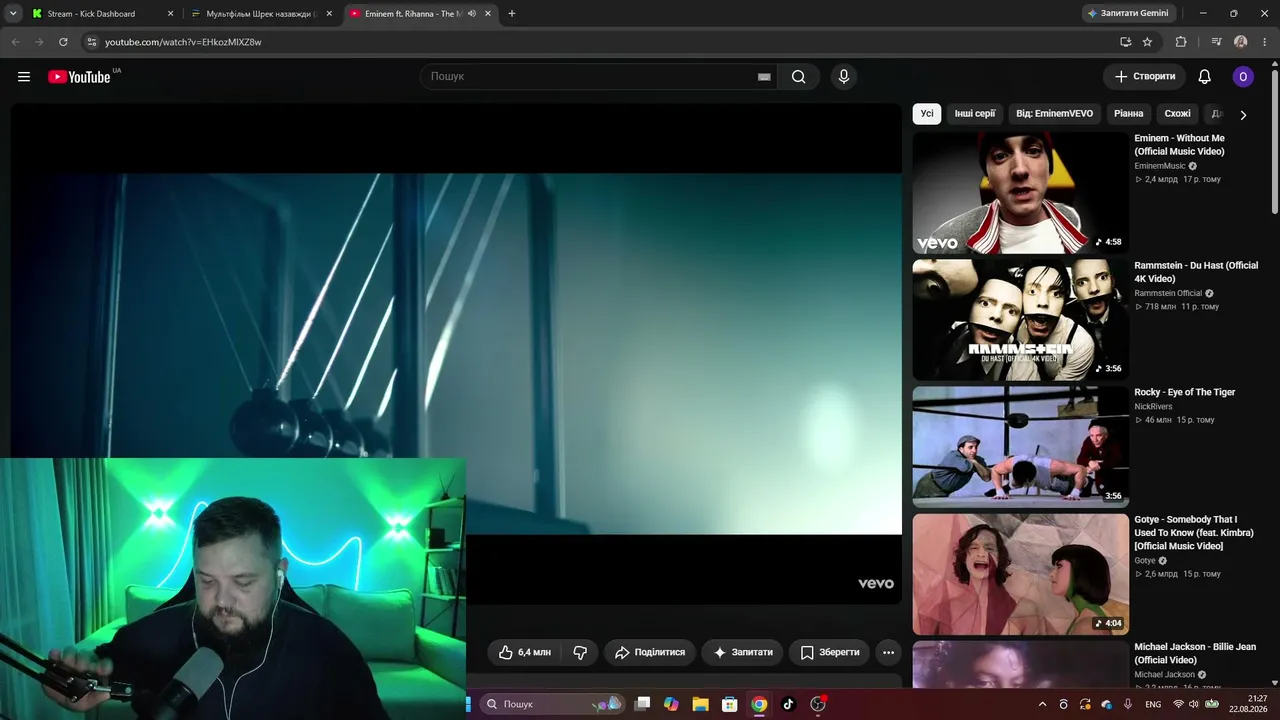Open Chrome three-dot menu
The image size is (1280, 720).
(1266, 42)
